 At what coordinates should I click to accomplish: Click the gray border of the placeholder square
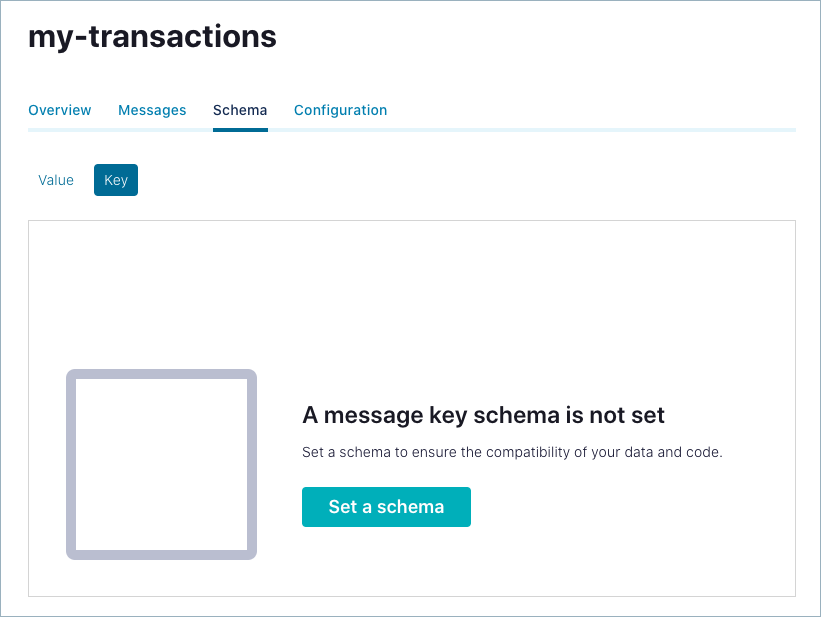pyautogui.click(x=71, y=464)
